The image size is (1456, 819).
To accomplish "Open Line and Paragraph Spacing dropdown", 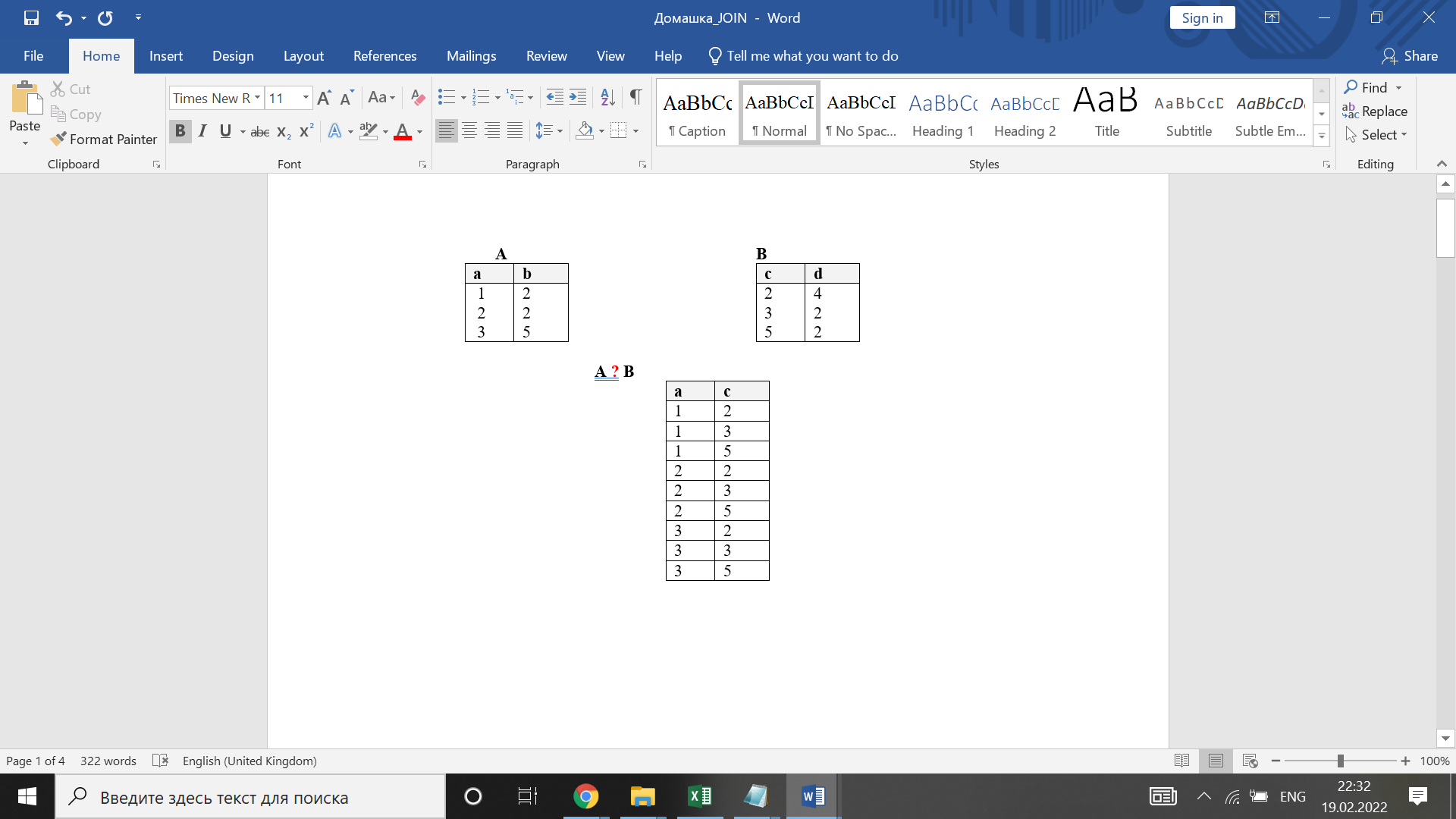I will 549,131.
